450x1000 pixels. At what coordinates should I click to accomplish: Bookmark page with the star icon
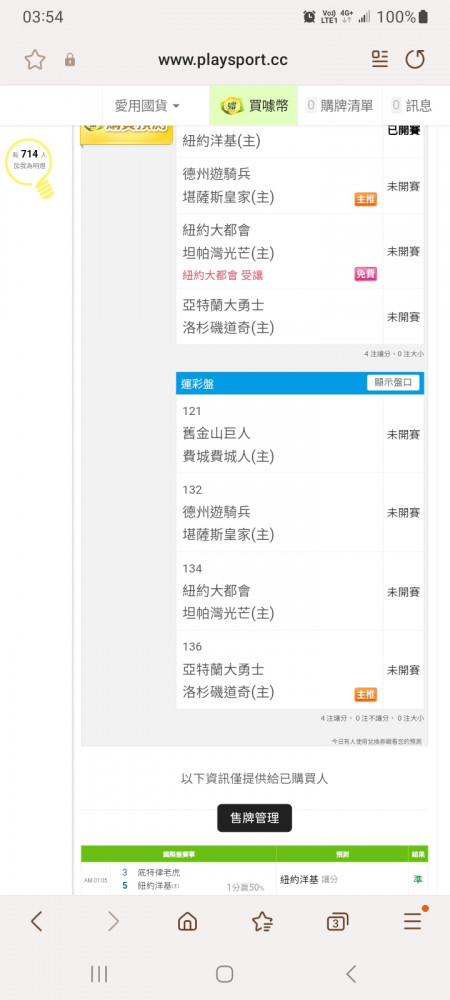tap(35, 60)
